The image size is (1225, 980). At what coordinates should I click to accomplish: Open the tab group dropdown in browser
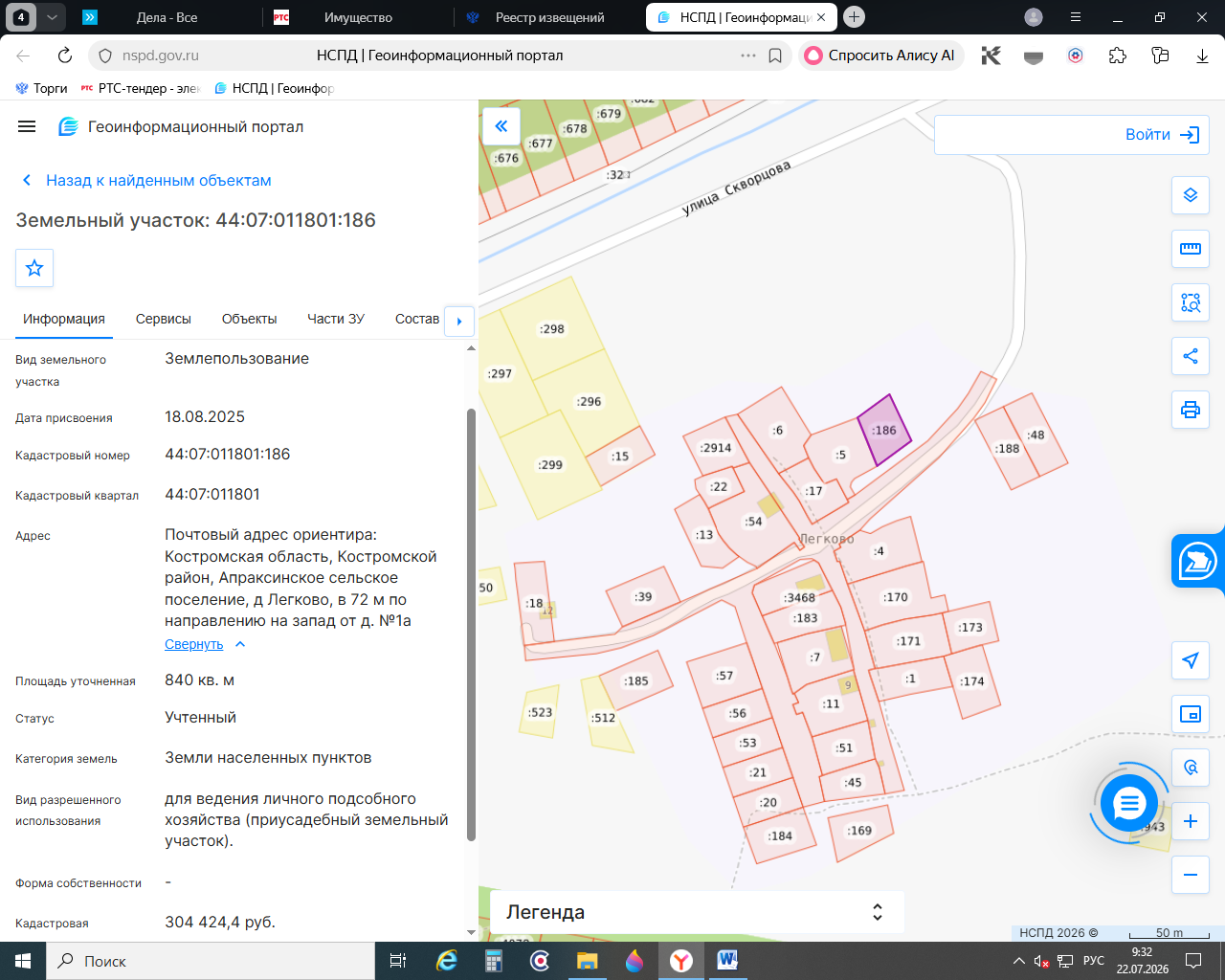pyautogui.click(x=52, y=17)
